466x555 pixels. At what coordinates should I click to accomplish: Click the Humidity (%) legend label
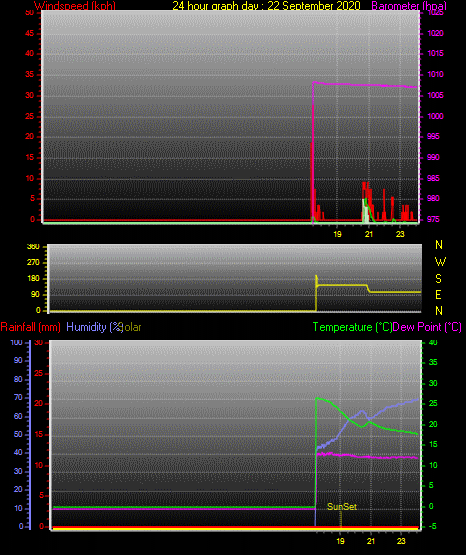click(94, 327)
